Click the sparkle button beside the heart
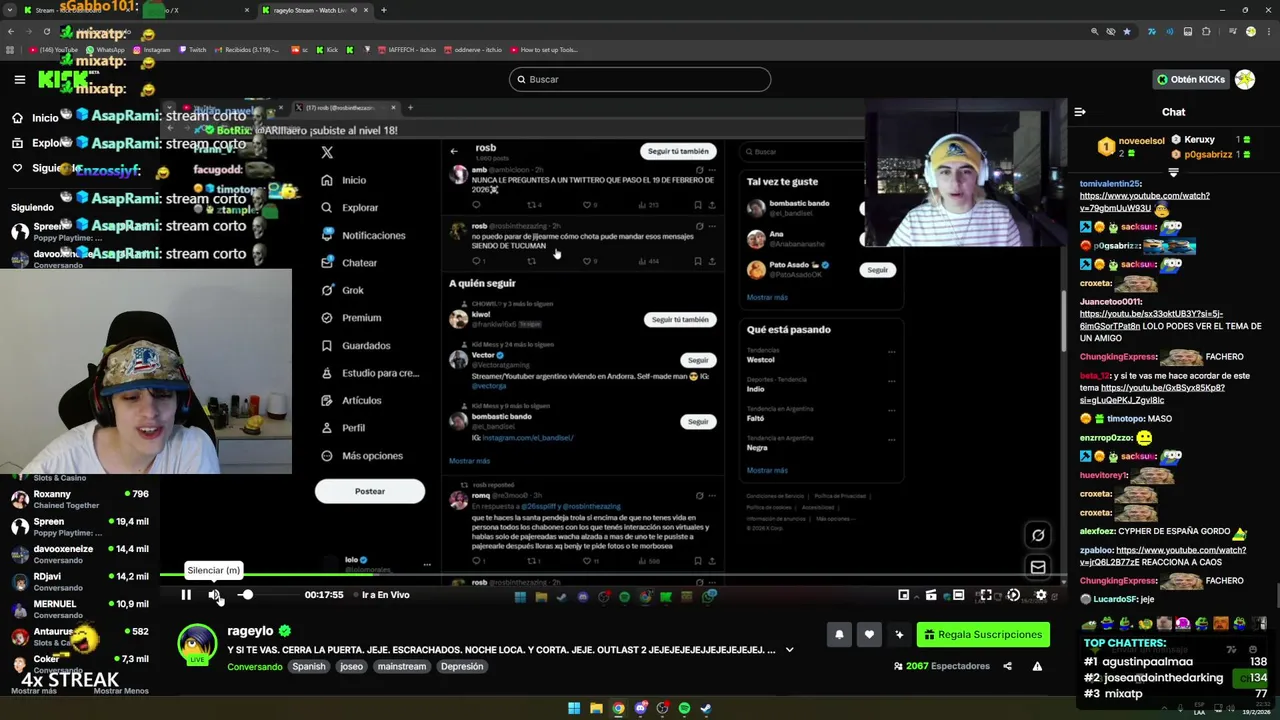Screen dimensions: 1280x720 click(899, 634)
